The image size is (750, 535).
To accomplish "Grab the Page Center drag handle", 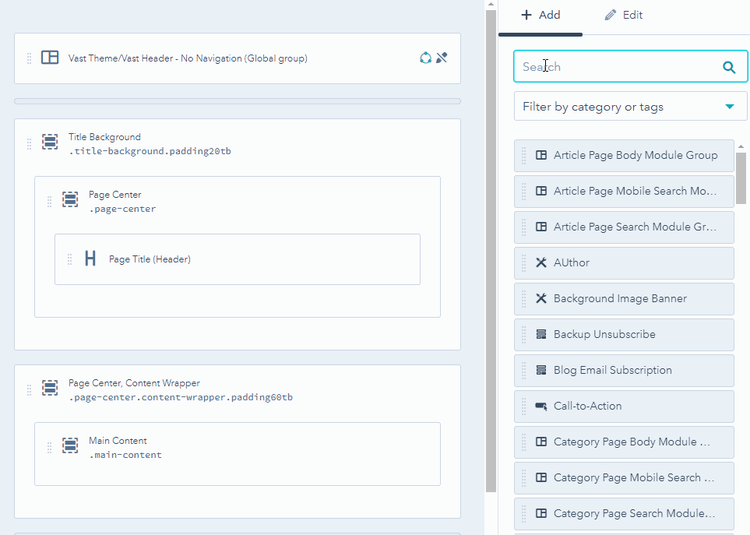I will 49,201.
